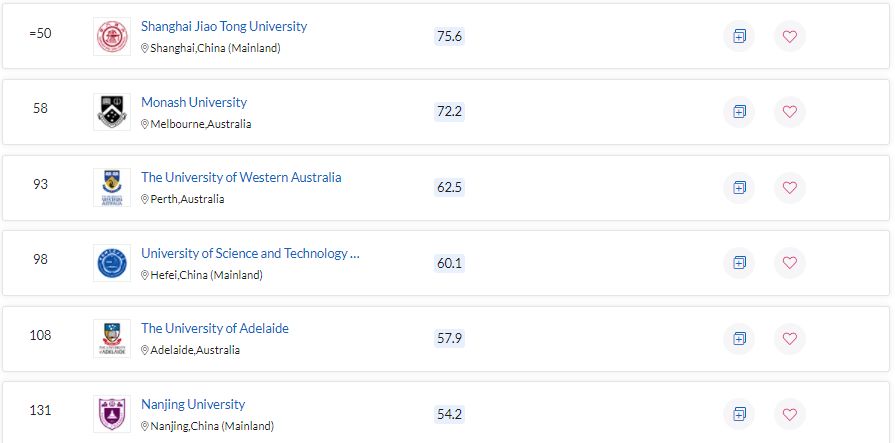Save University of Adelaide to favorites

(789, 339)
